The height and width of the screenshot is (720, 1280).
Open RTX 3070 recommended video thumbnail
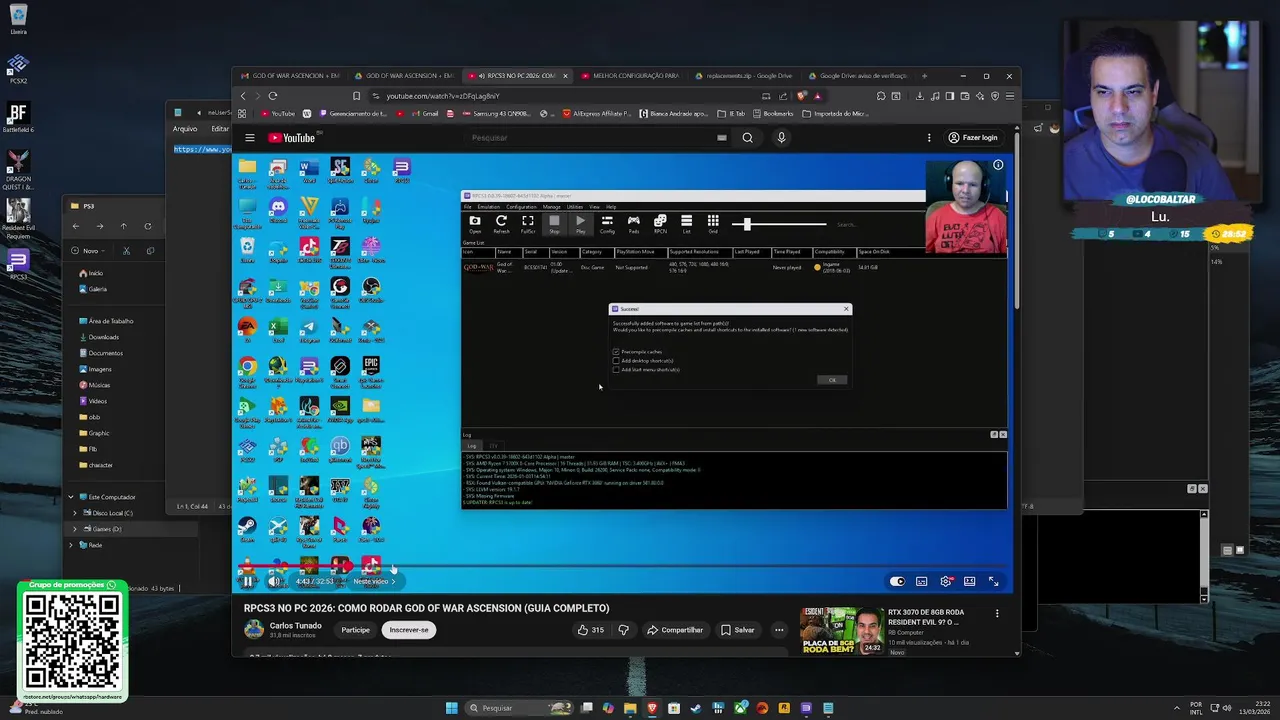[841, 629]
